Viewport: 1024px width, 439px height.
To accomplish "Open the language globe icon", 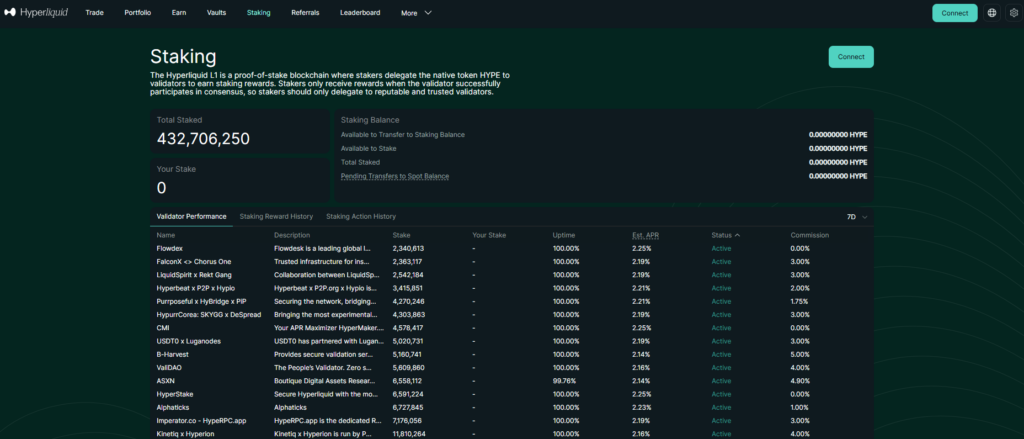I will click(x=991, y=13).
